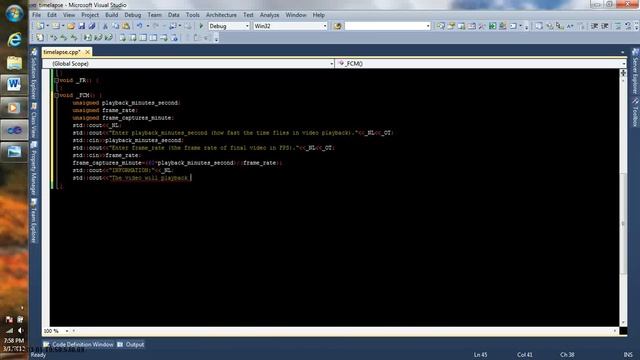This screenshot has height=360, width=640.
Task: Switch to Microsoft Word on the taskbar
Action: pyautogui.click(x=14, y=85)
